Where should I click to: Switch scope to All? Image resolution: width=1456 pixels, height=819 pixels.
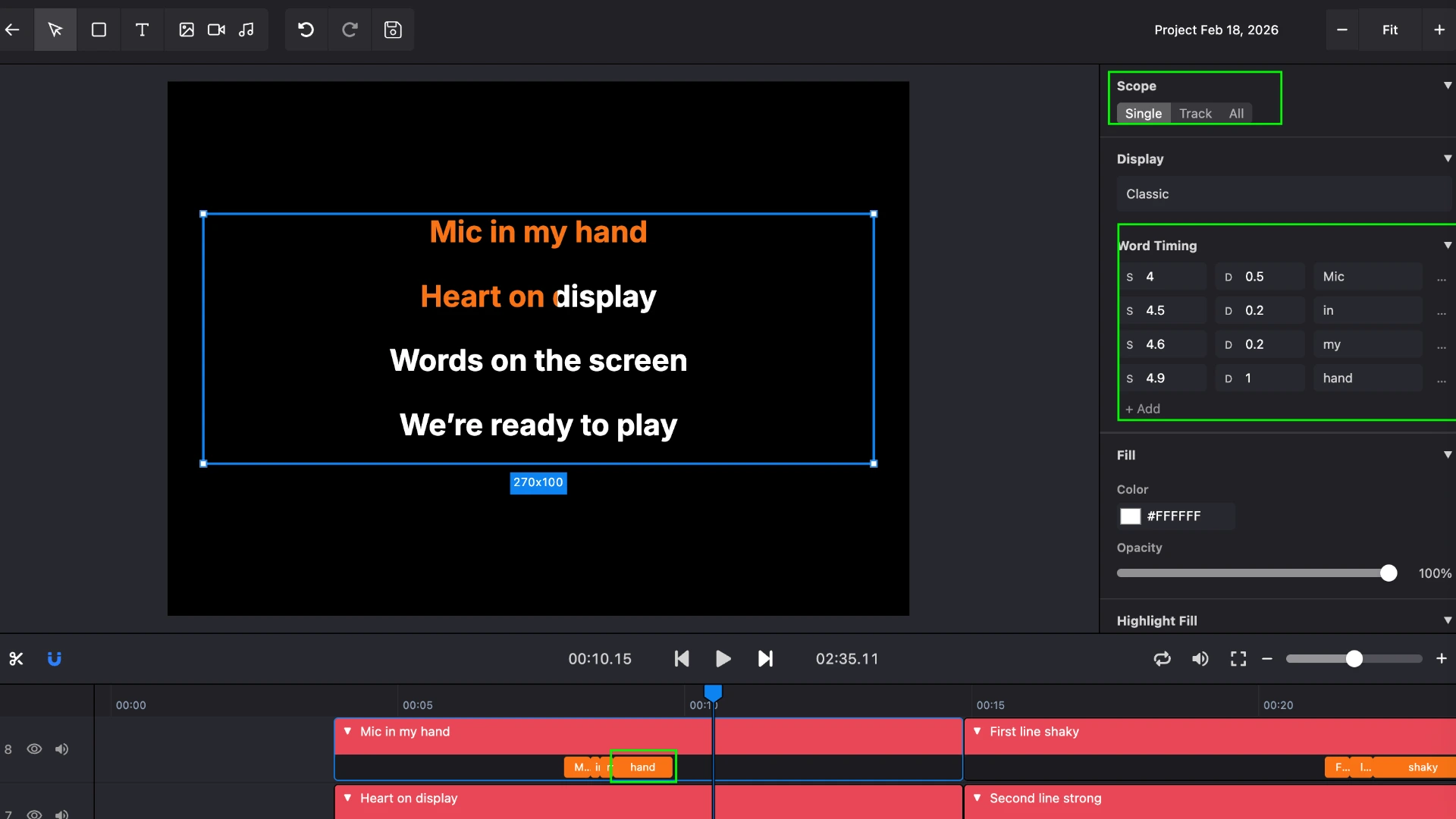[x=1236, y=113]
